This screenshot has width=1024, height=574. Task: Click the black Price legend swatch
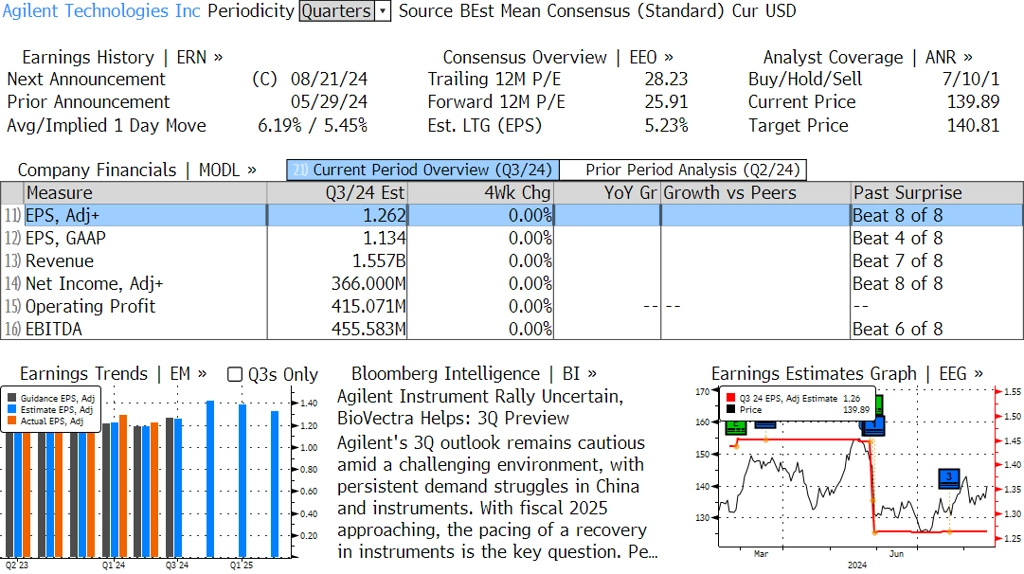pyautogui.click(x=730, y=410)
